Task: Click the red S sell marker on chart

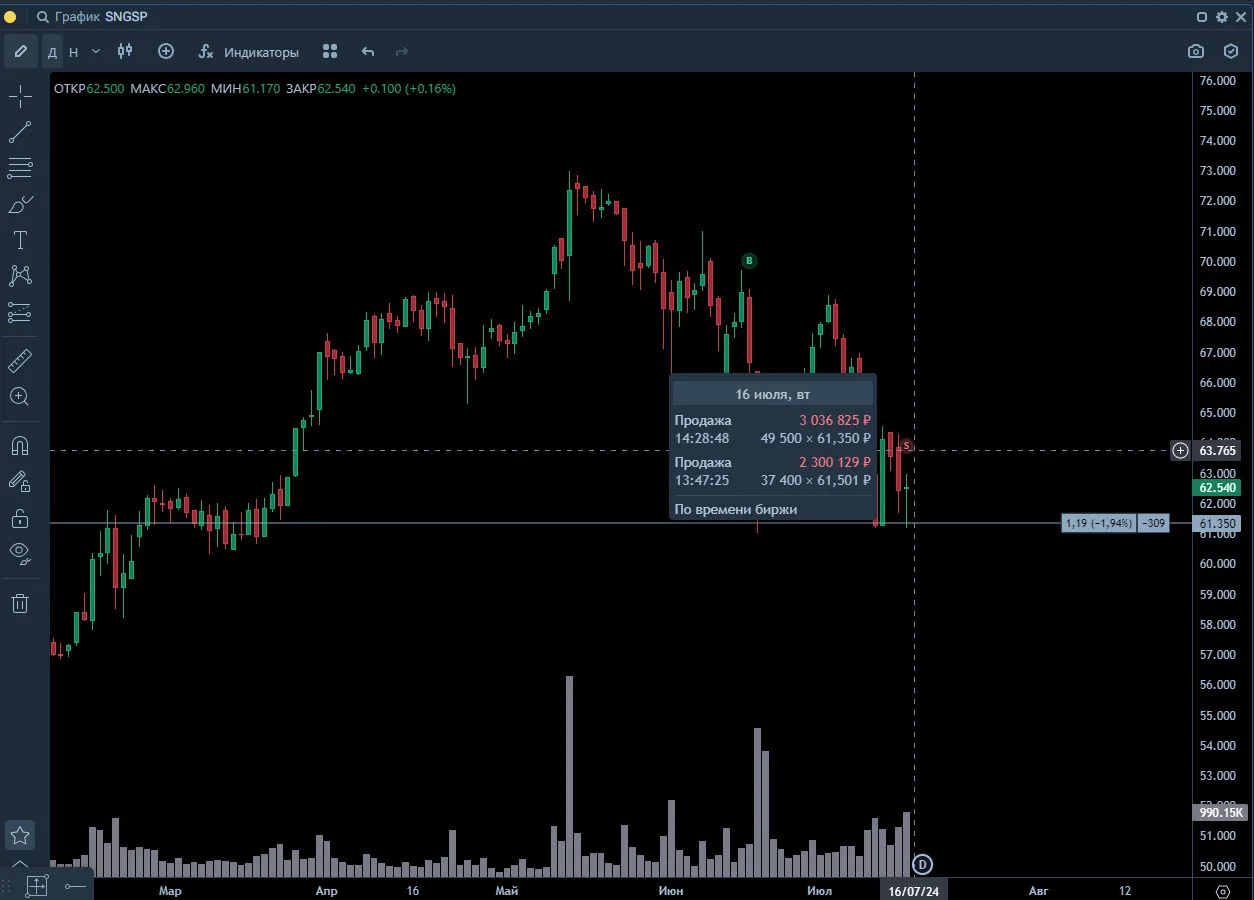Action: [906, 445]
